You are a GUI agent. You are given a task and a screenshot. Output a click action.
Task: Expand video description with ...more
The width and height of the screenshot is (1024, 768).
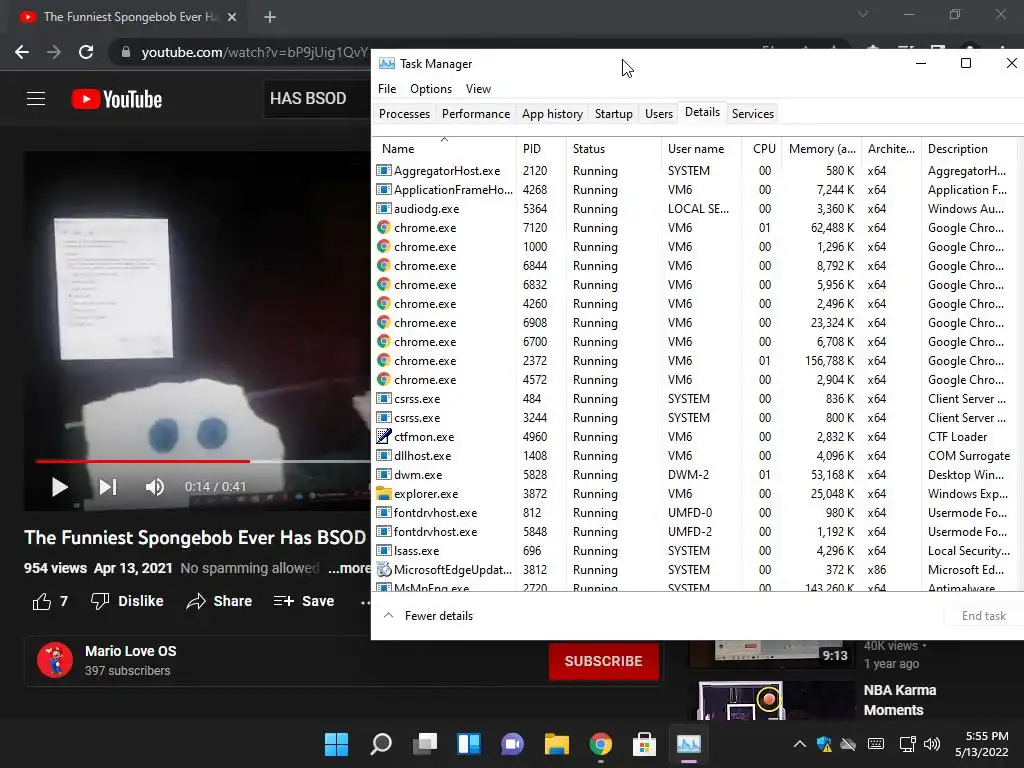349,568
